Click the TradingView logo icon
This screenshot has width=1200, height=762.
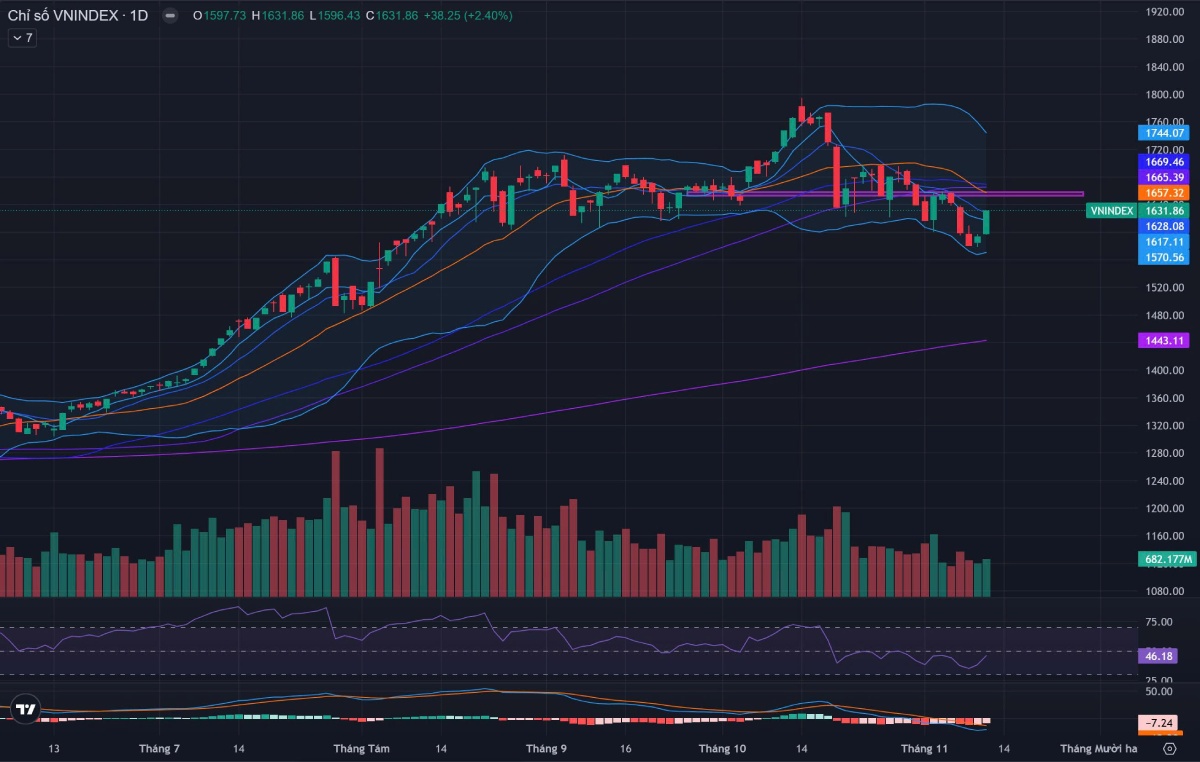[x=25, y=709]
